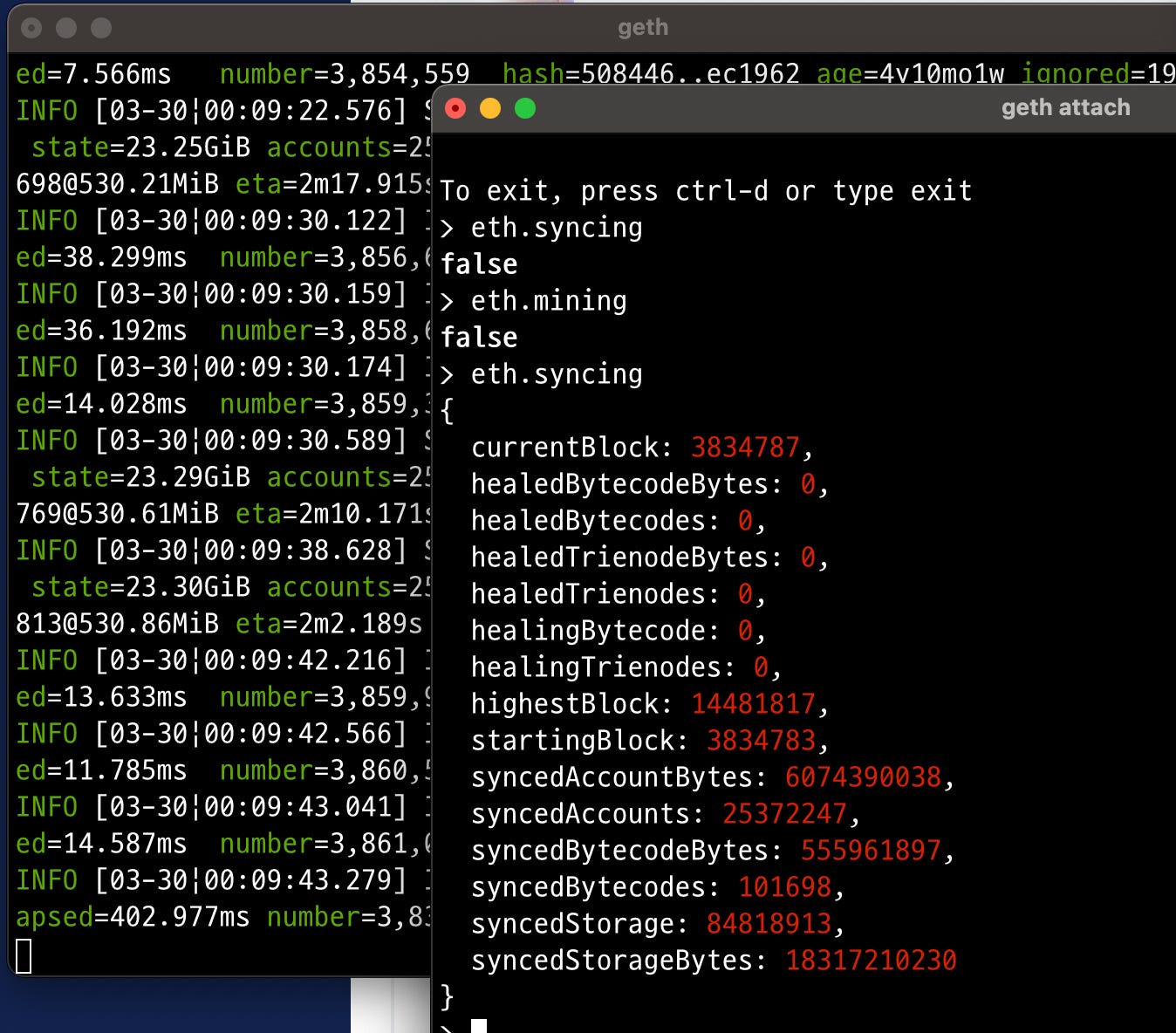
Task: Click eta=2m2.189s in the geth log
Action: click(329, 624)
